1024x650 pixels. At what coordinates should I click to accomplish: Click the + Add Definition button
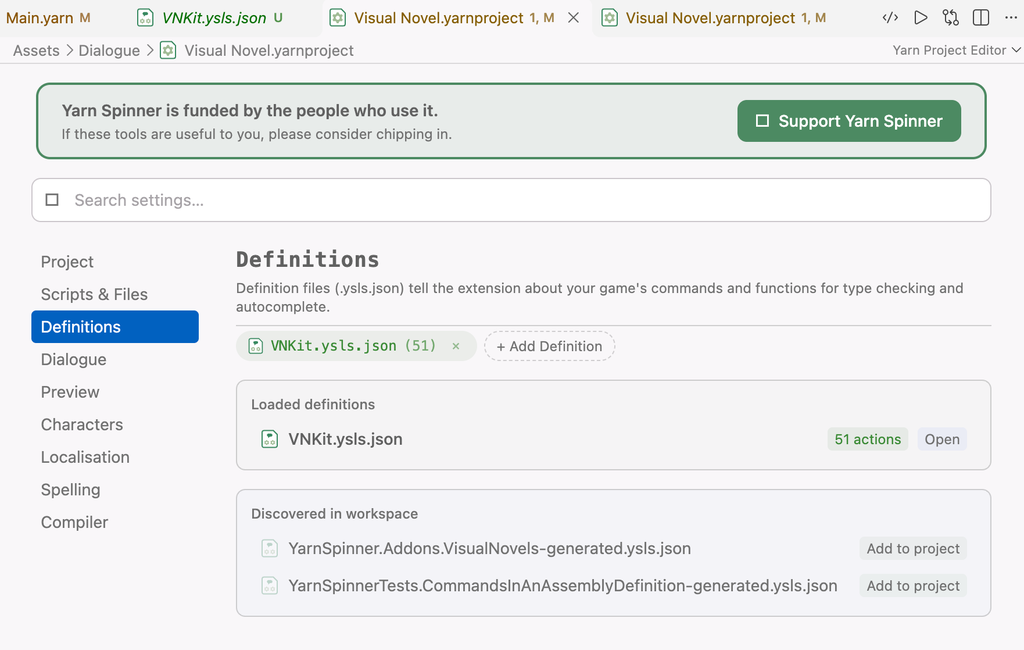549,346
